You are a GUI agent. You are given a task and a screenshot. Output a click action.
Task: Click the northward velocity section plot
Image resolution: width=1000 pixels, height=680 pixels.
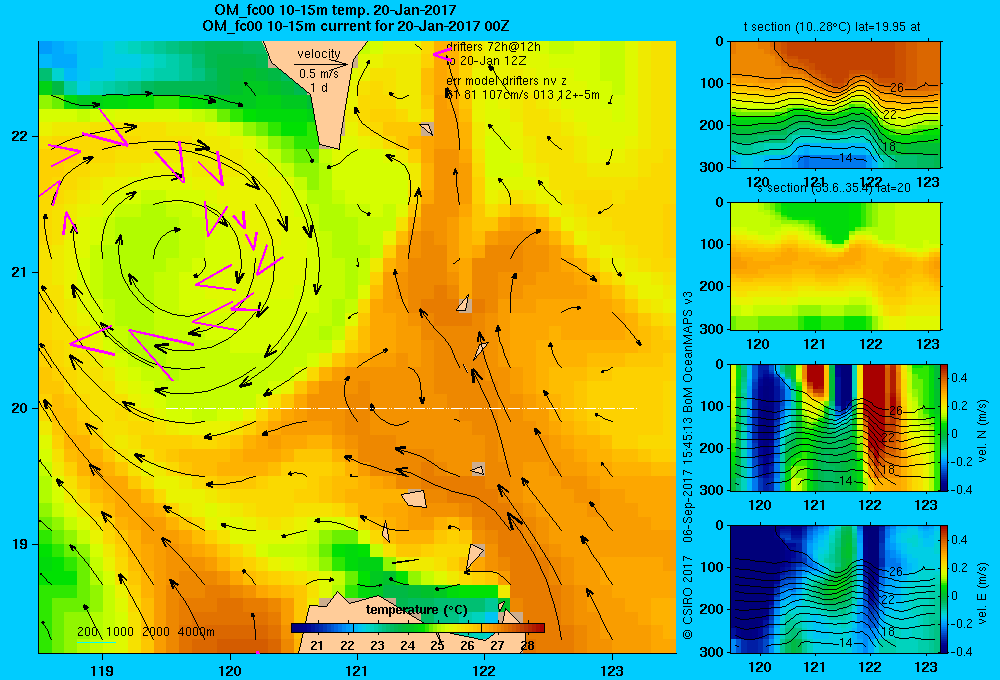click(835, 427)
